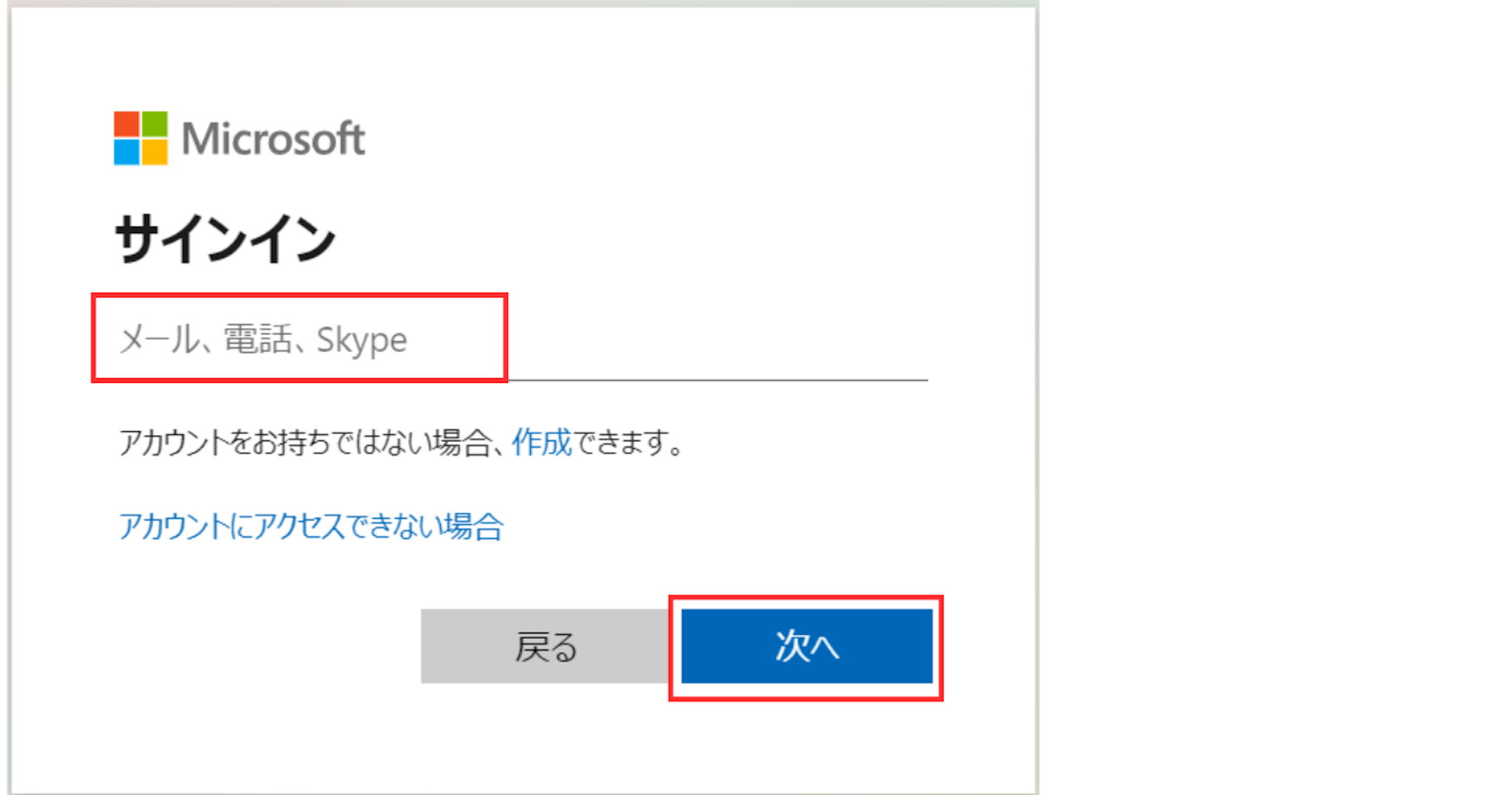Click the できます。 text after 作成 link
This screenshot has height=795, width=1512.
pyautogui.click(x=630, y=442)
